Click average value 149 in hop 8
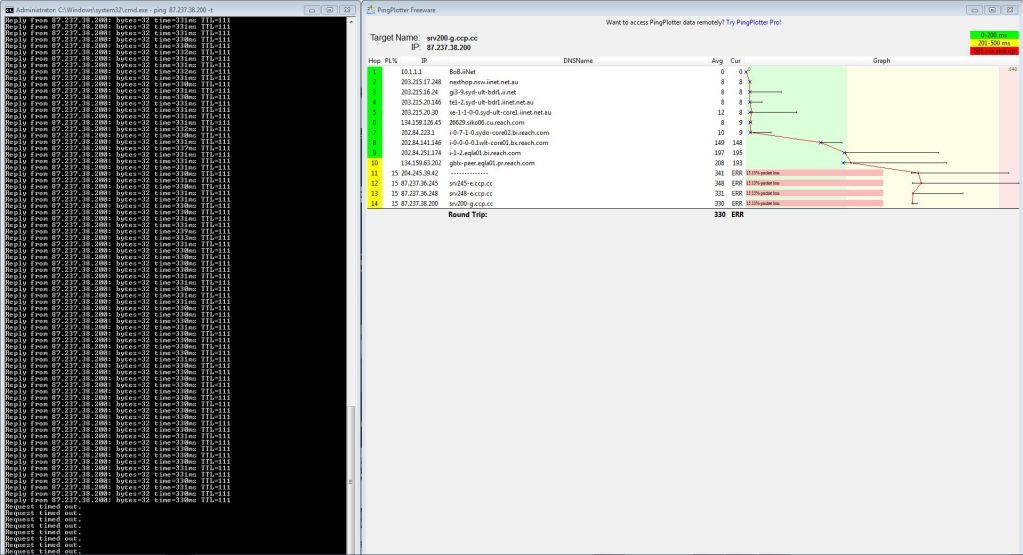Viewport: 1023px width, 555px height. (x=719, y=143)
